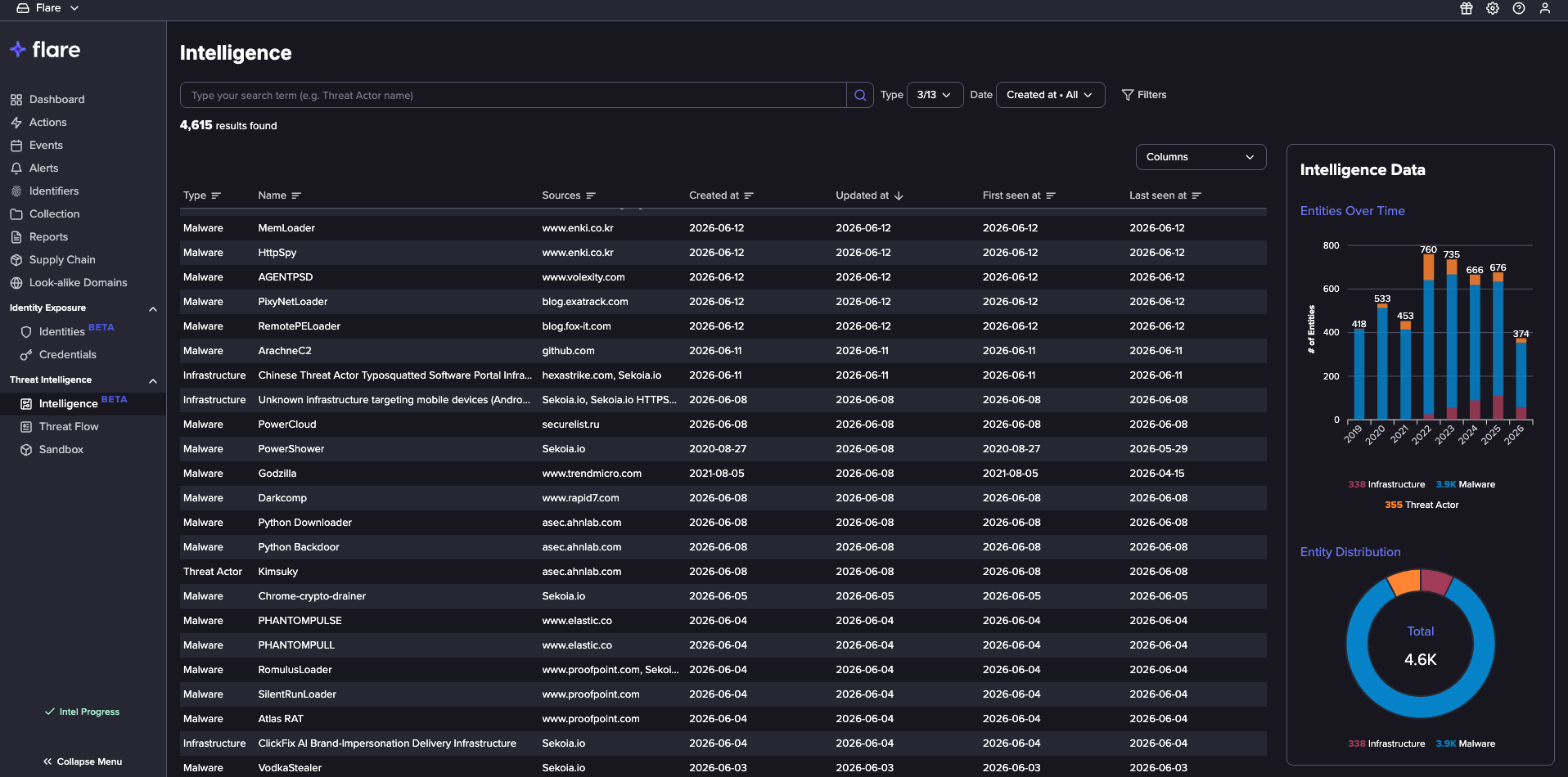Viewport: 1568px width, 777px height.
Task: Click the Events calendar icon
Action: [x=16, y=146]
